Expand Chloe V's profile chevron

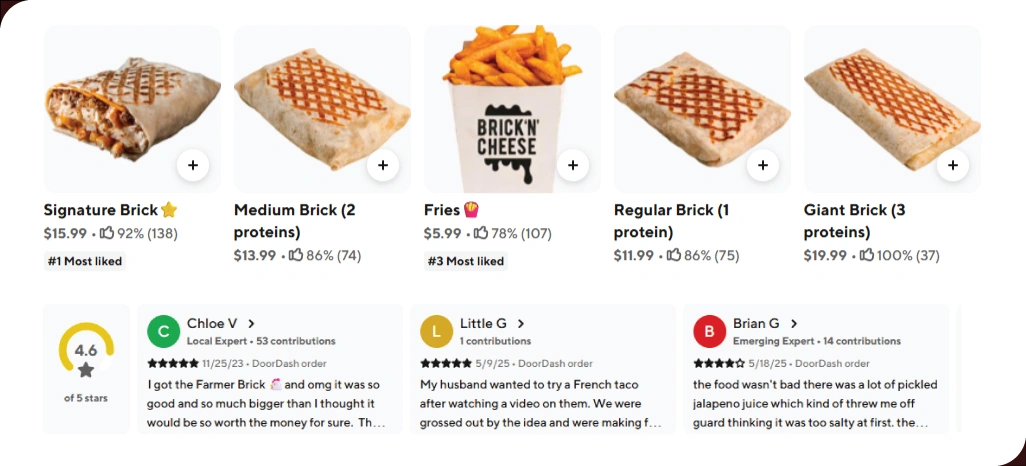pyautogui.click(x=252, y=324)
